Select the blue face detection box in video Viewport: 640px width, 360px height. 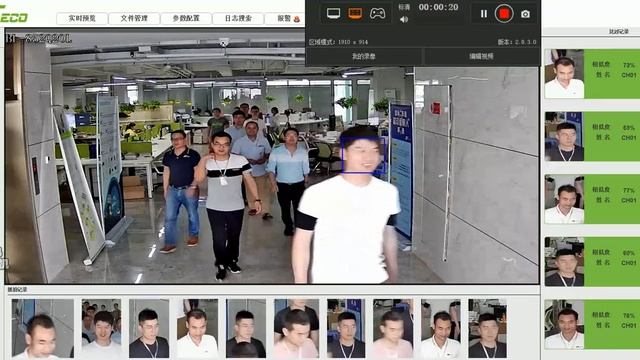coord(363,155)
